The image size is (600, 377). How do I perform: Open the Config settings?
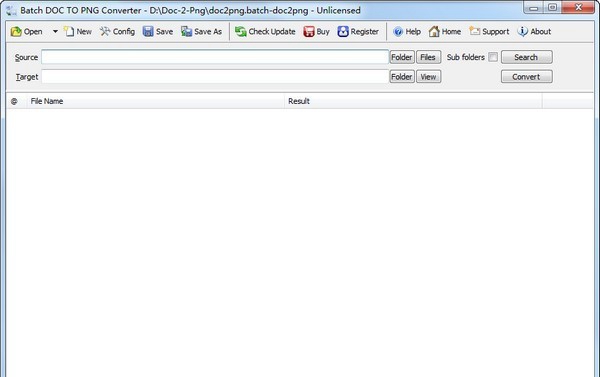pos(117,32)
